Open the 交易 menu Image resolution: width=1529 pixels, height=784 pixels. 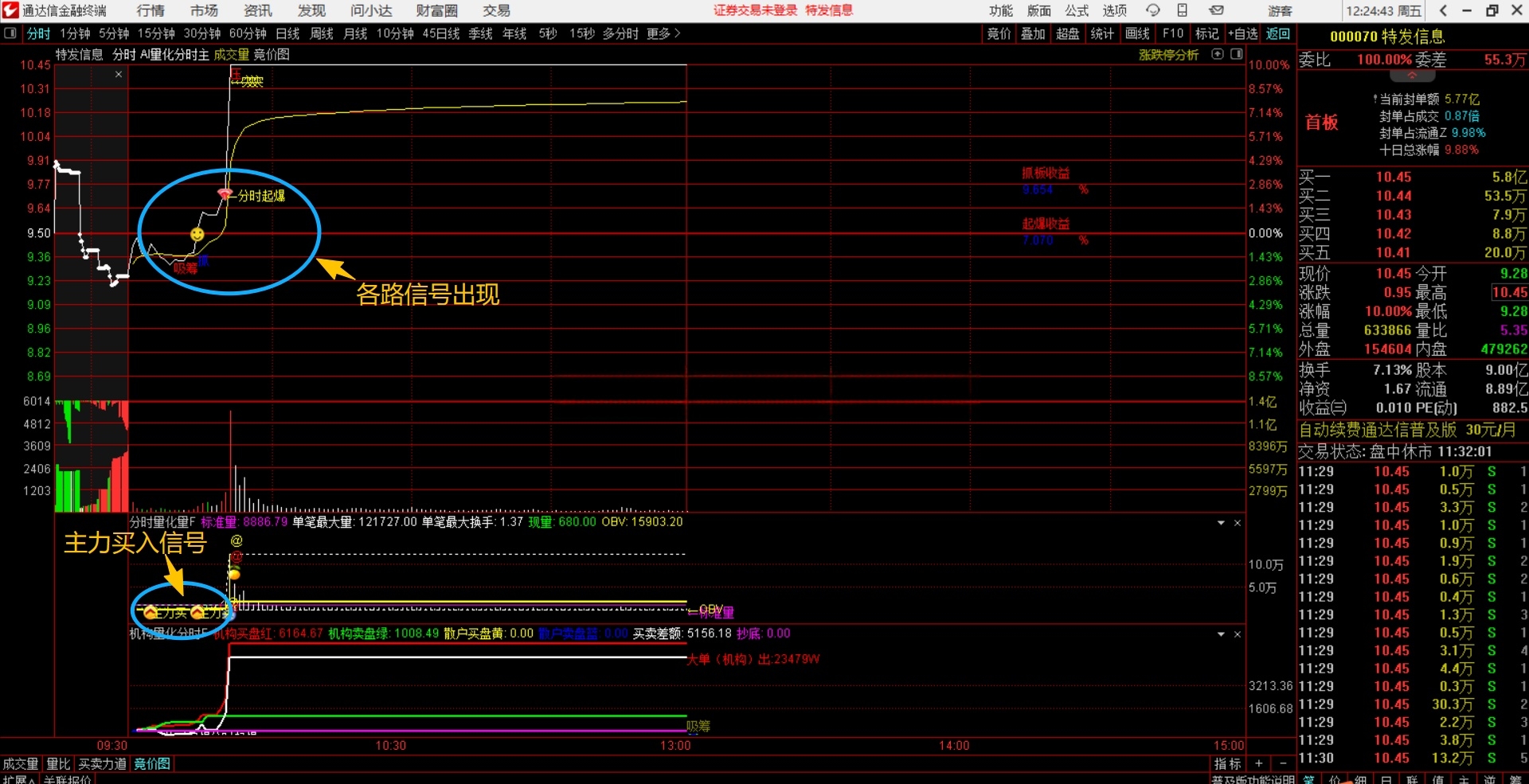(x=496, y=10)
